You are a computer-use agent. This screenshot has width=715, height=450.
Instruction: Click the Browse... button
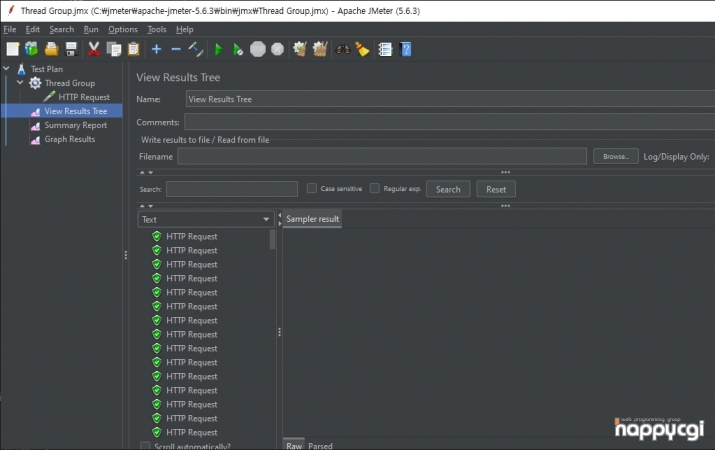(616, 156)
